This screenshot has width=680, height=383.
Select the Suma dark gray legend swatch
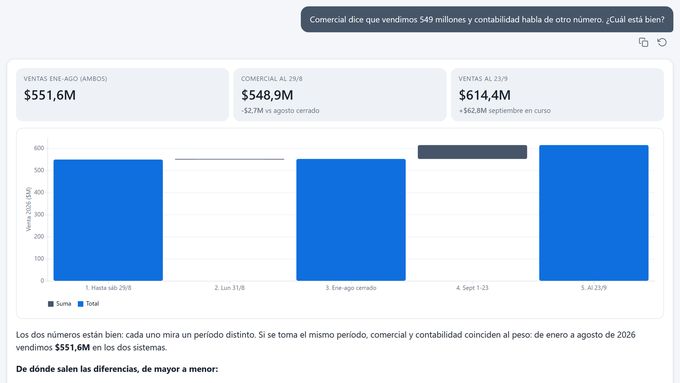[x=51, y=304]
